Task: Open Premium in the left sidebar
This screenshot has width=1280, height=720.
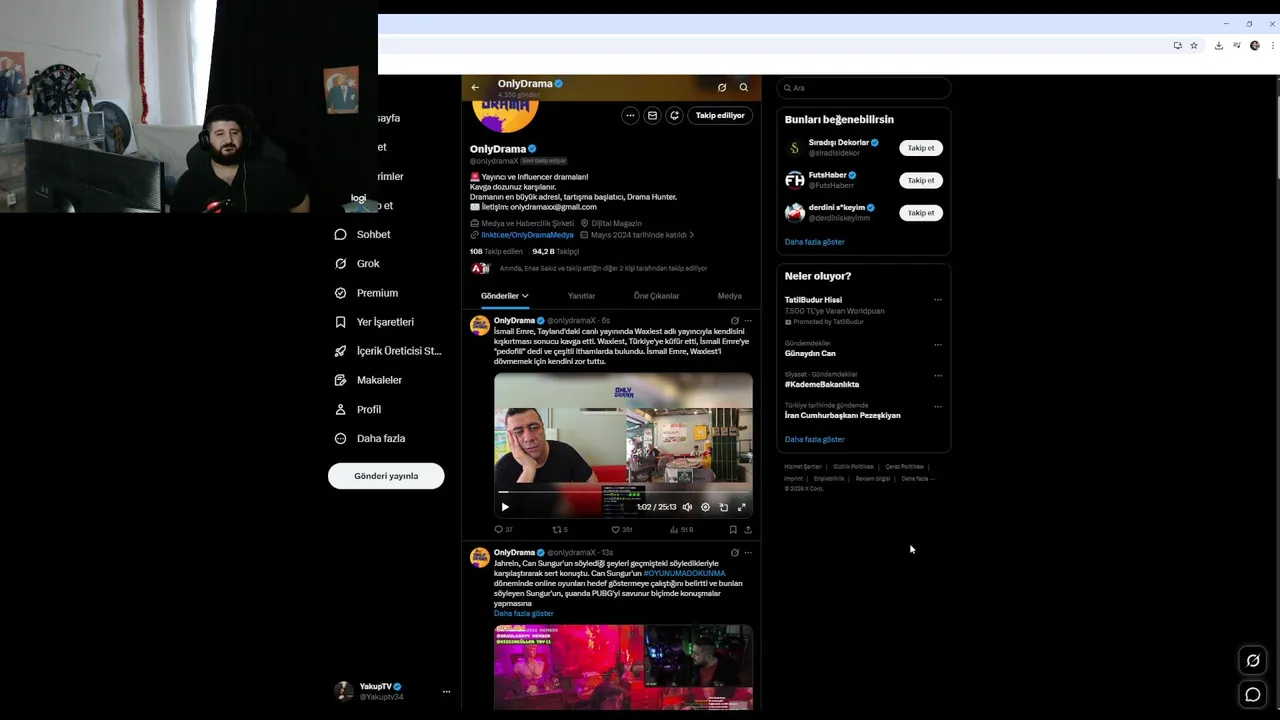Action: [x=367, y=293]
